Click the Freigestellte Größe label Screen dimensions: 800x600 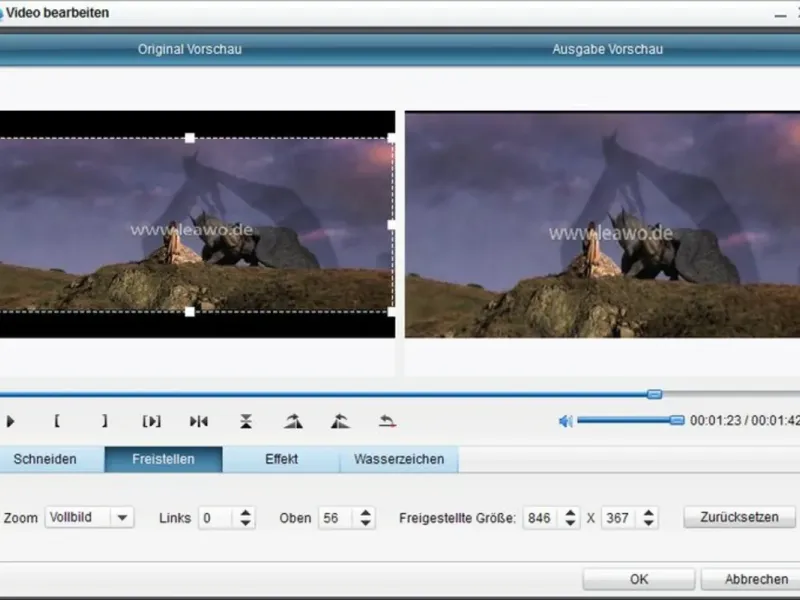458,518
